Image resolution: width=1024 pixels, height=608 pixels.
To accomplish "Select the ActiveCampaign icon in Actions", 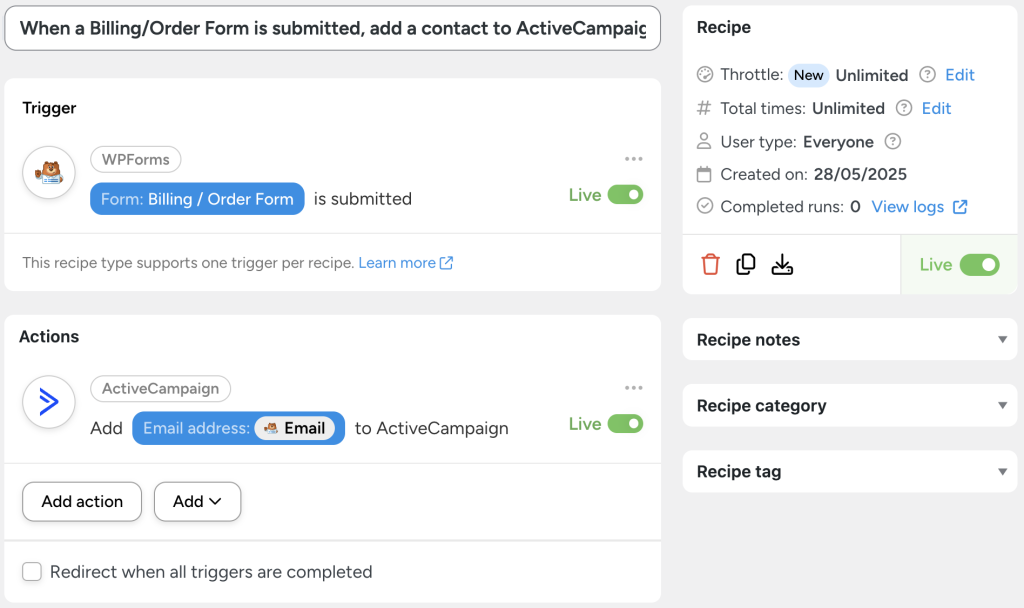I will [48, 402].
